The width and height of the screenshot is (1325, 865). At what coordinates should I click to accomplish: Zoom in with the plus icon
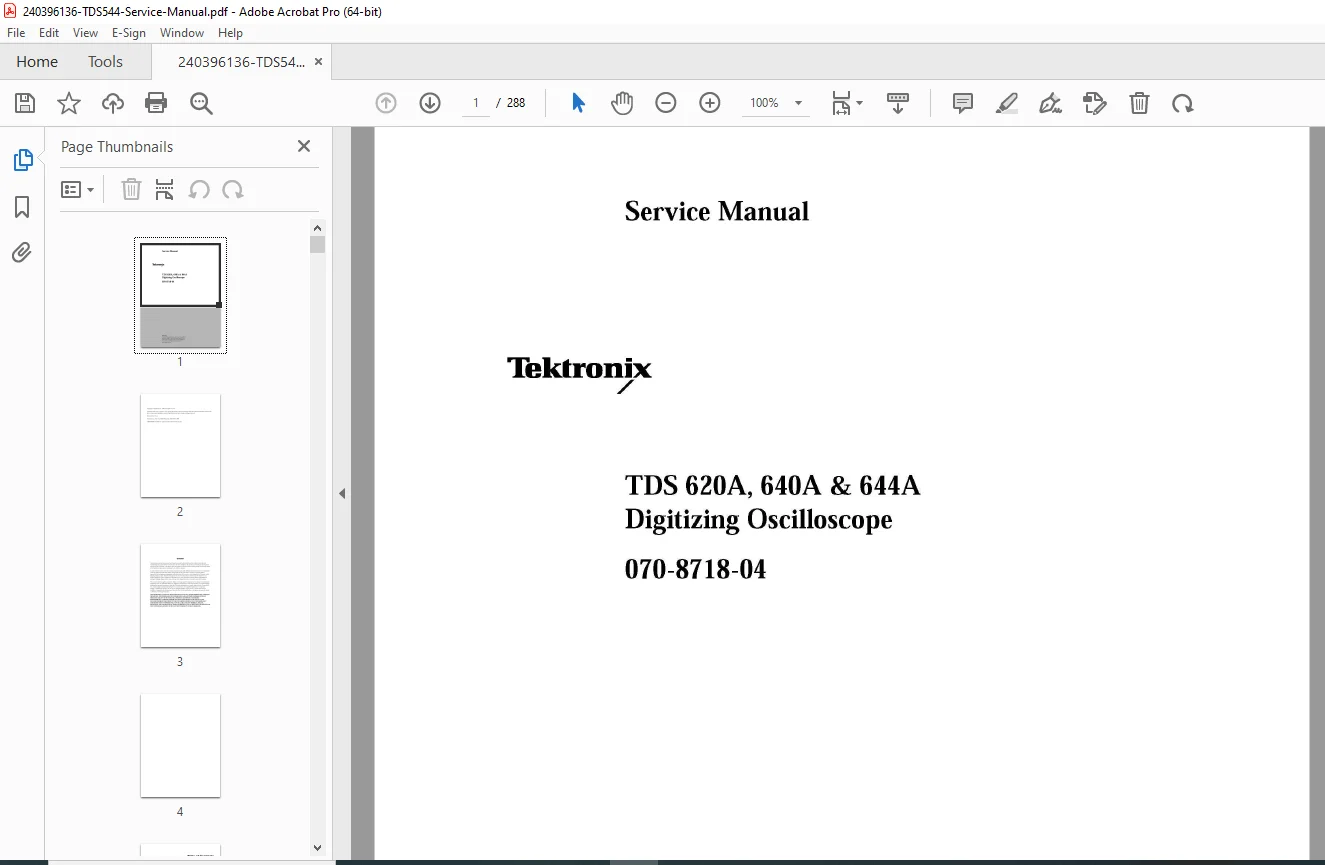tap(710, 103)
